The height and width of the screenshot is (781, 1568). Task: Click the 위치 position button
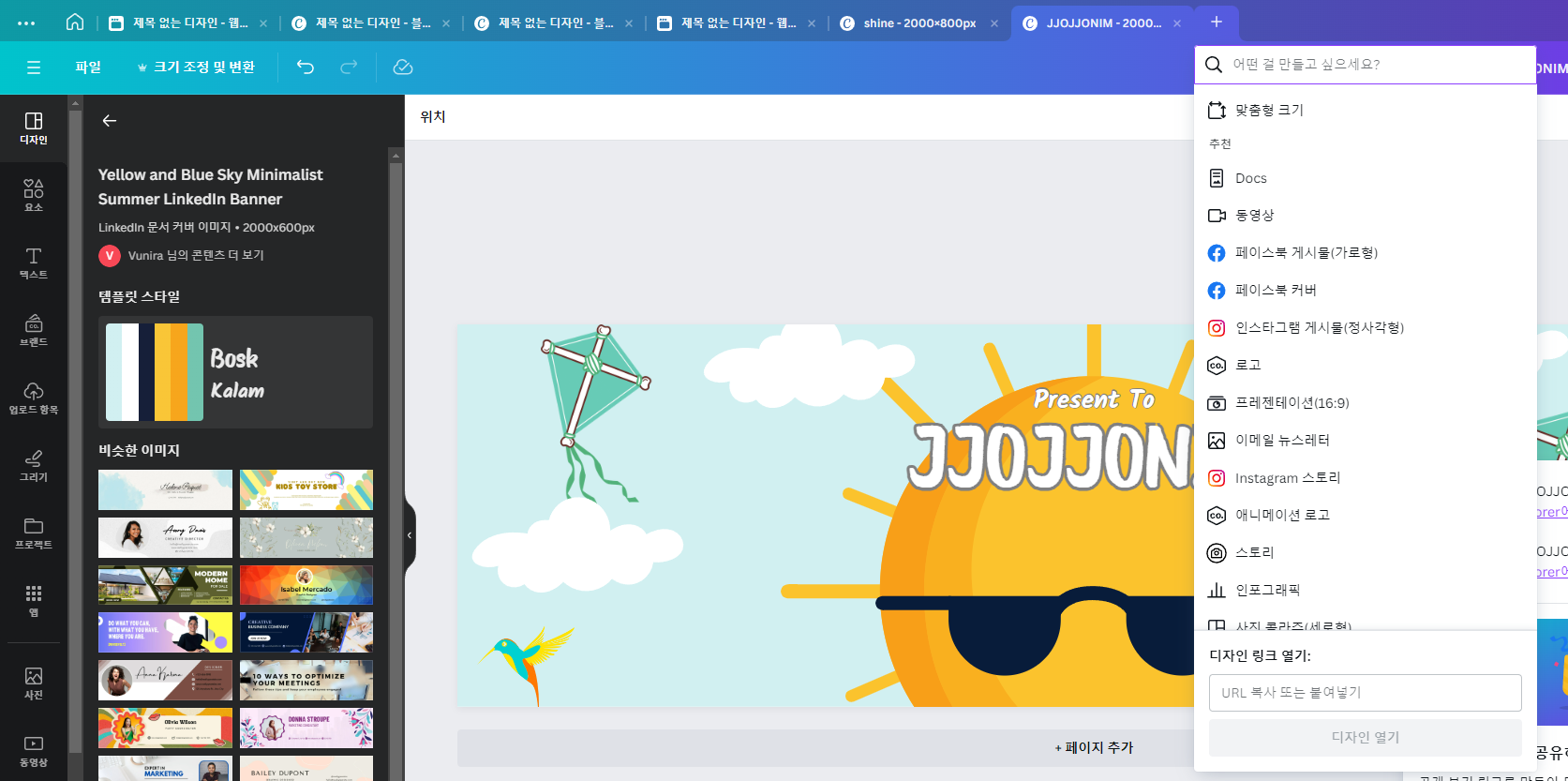(433, 117)
